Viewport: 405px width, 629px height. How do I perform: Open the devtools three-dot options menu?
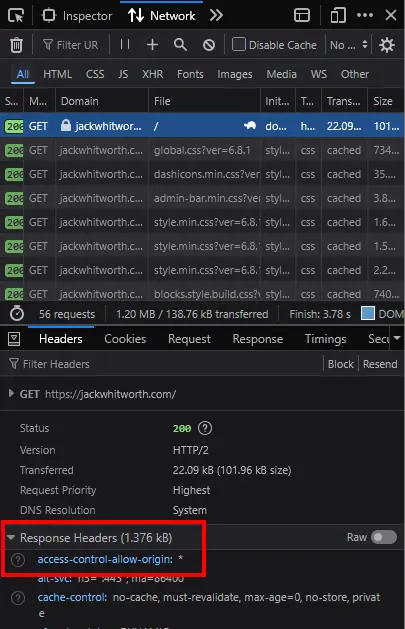pos(364,16)
